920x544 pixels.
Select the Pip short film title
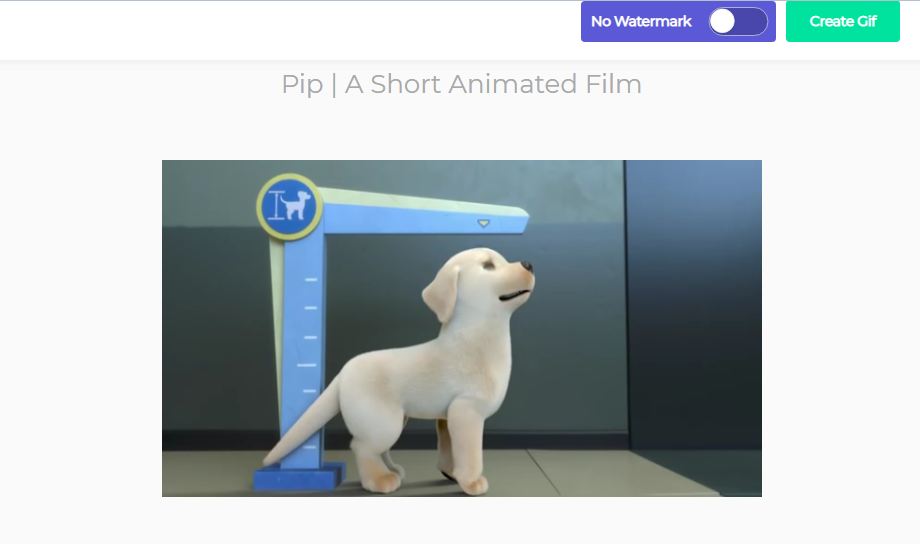click(x=461, y=84)
